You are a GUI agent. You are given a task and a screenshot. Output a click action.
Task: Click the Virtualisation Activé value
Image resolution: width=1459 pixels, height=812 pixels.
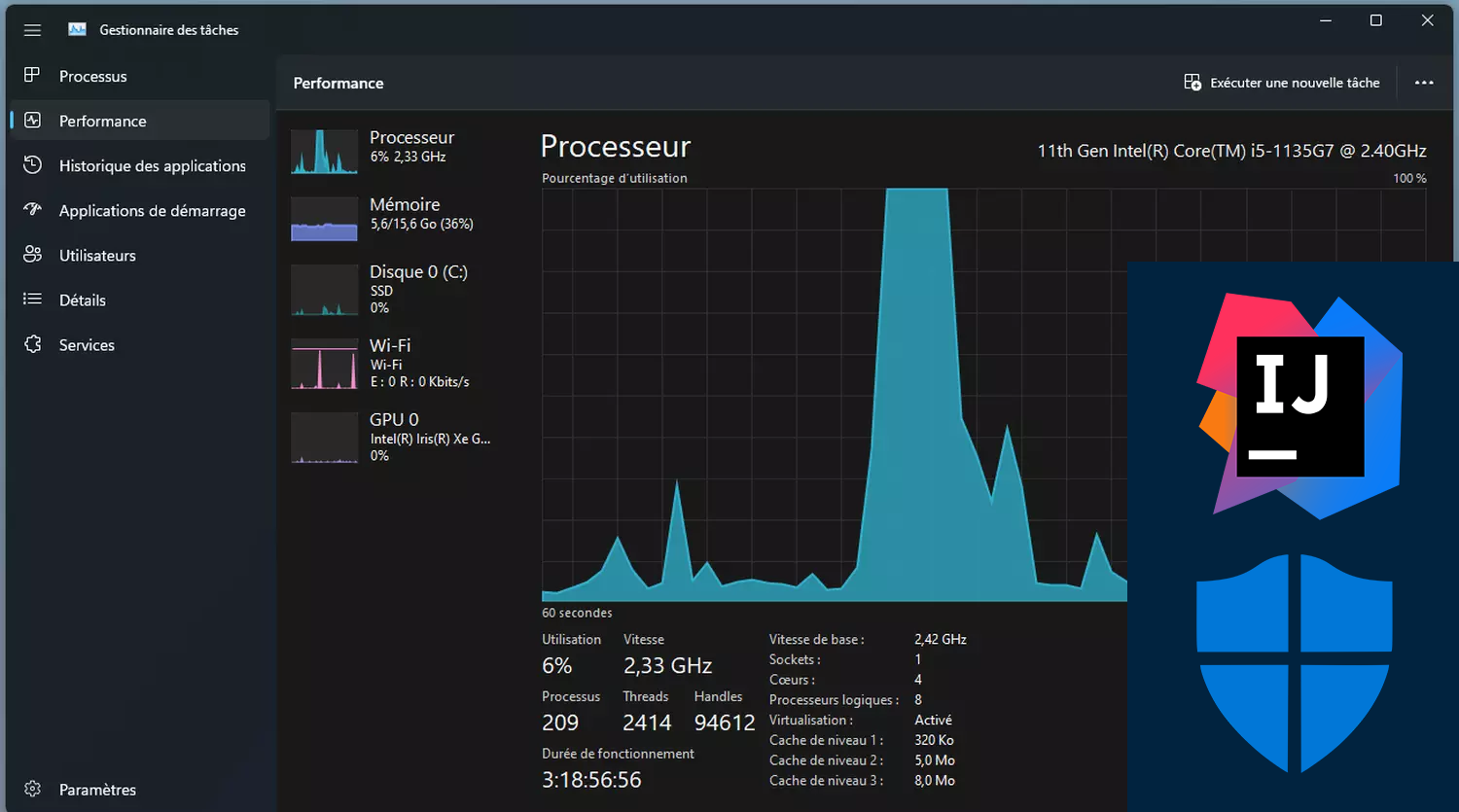pyautogui.click(x=933, y=720)
